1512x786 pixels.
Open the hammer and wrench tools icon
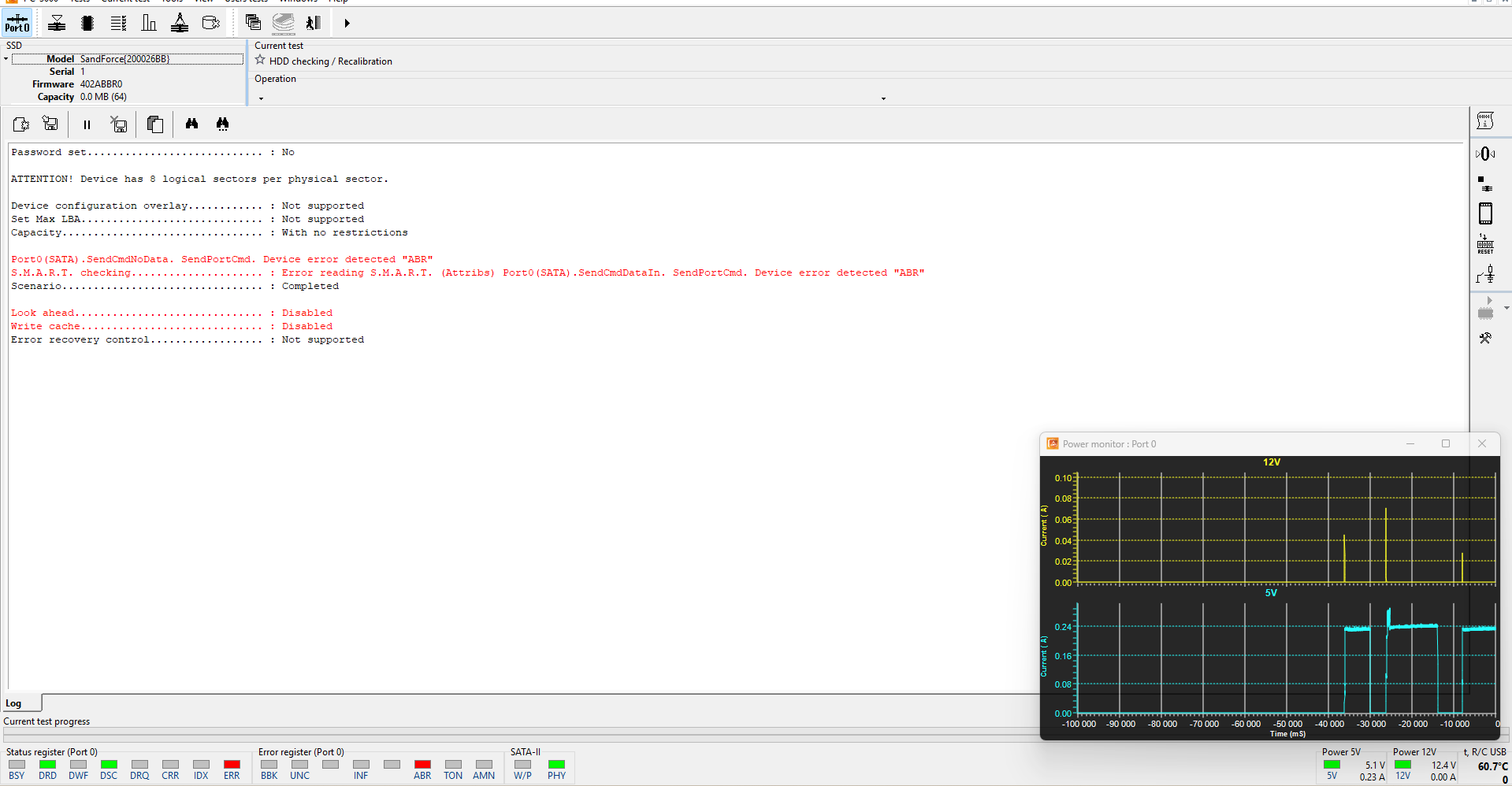point(1485,338)
